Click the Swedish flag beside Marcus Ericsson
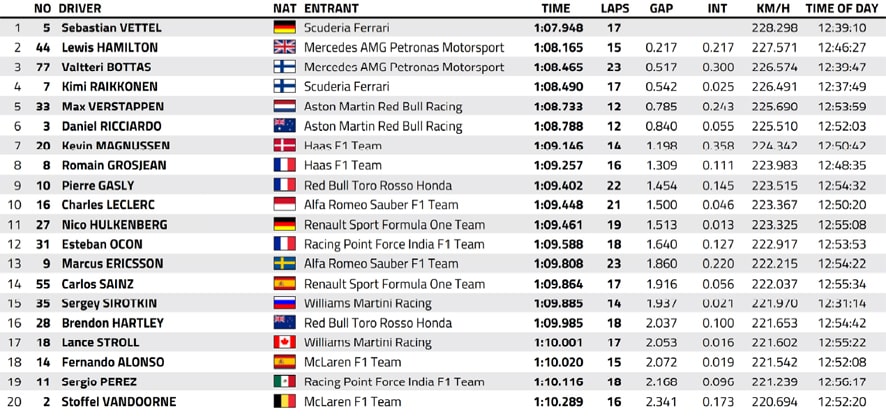 284,264
